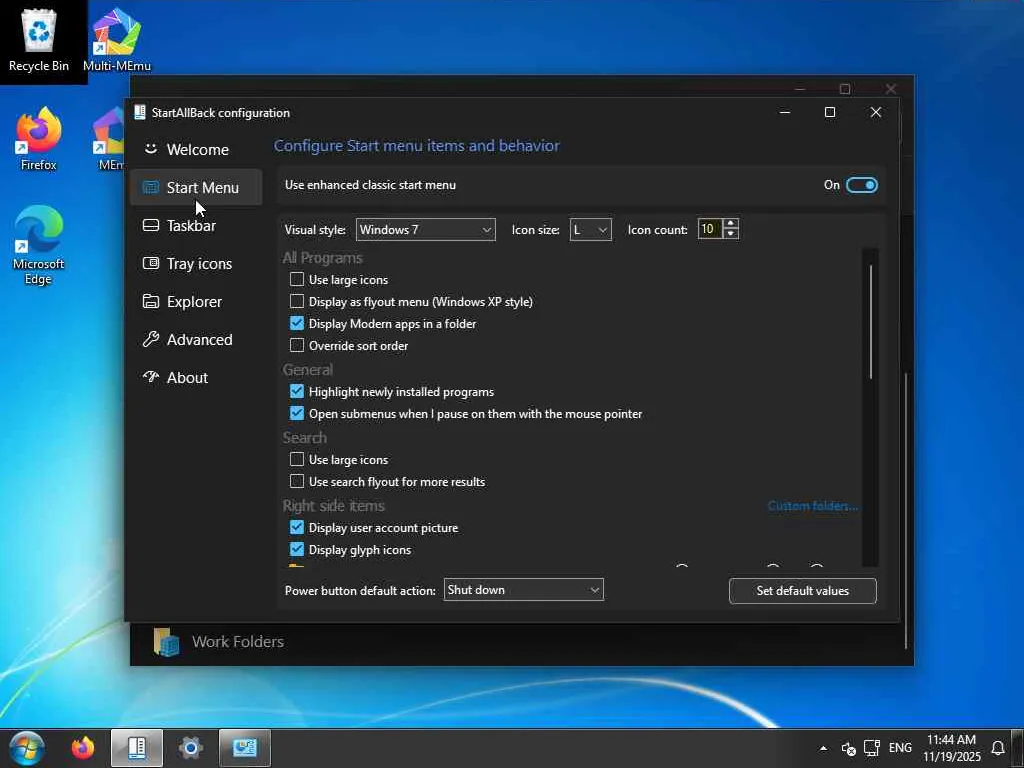The image size is (1024, 768).
Task: Click the Firefox taskbar icon
Action: 83,748
